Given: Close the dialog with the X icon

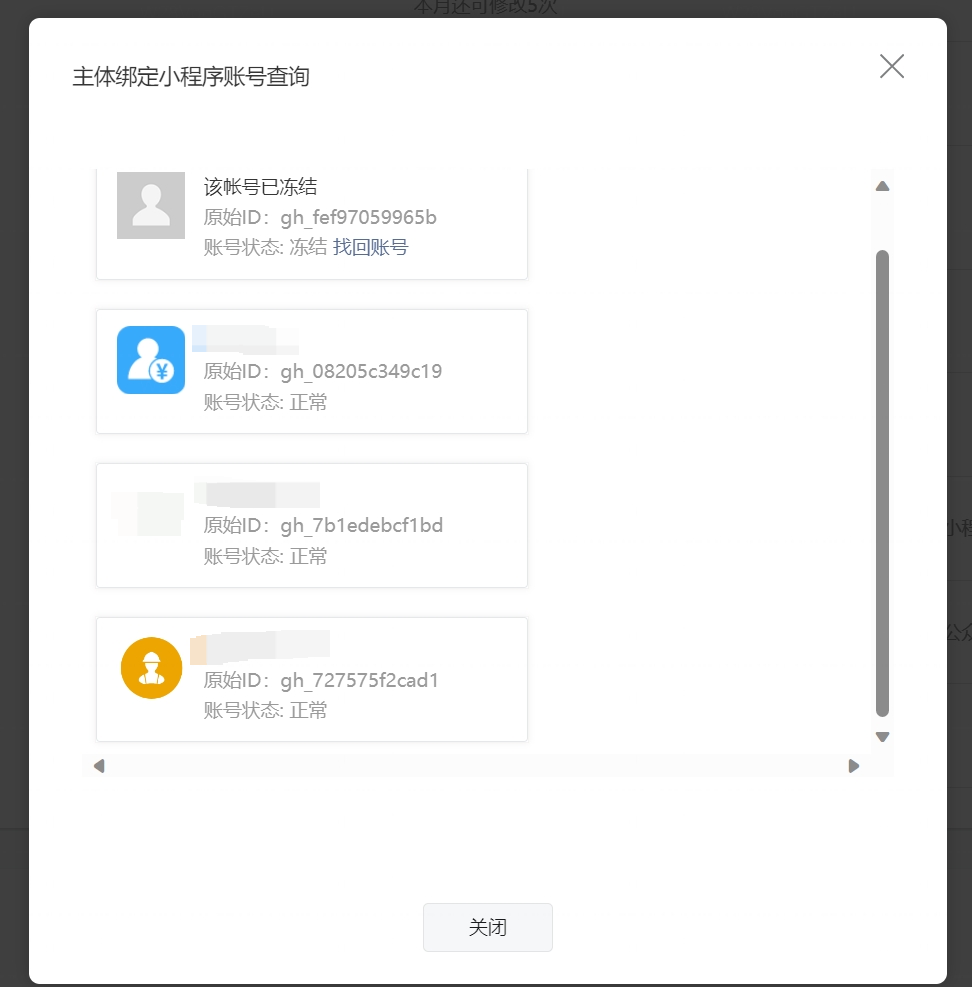Looking at the screenshot, I should click(x=891, y=66).
